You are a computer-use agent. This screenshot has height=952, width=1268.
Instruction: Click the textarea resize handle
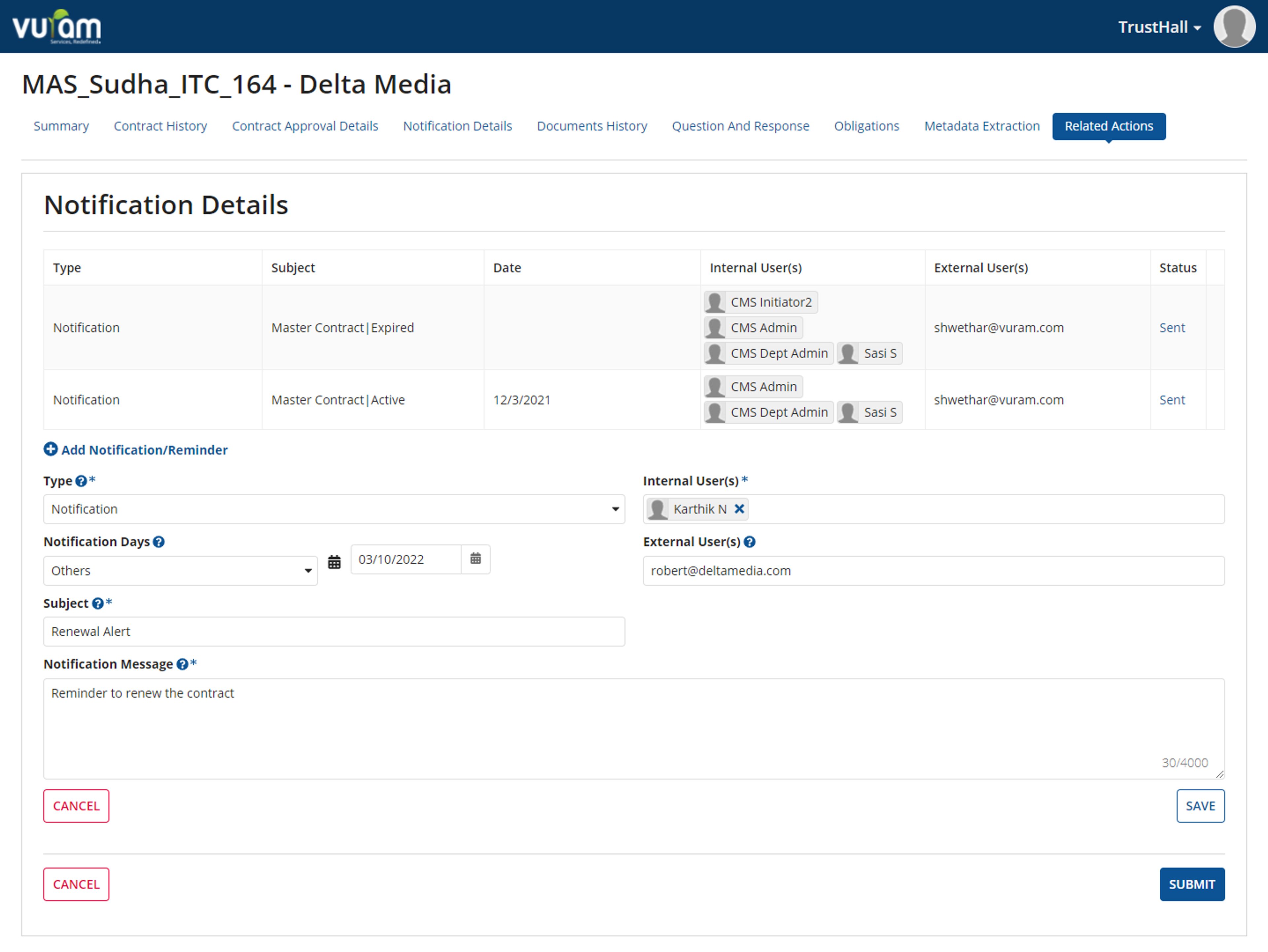(x=1219, y=774)
